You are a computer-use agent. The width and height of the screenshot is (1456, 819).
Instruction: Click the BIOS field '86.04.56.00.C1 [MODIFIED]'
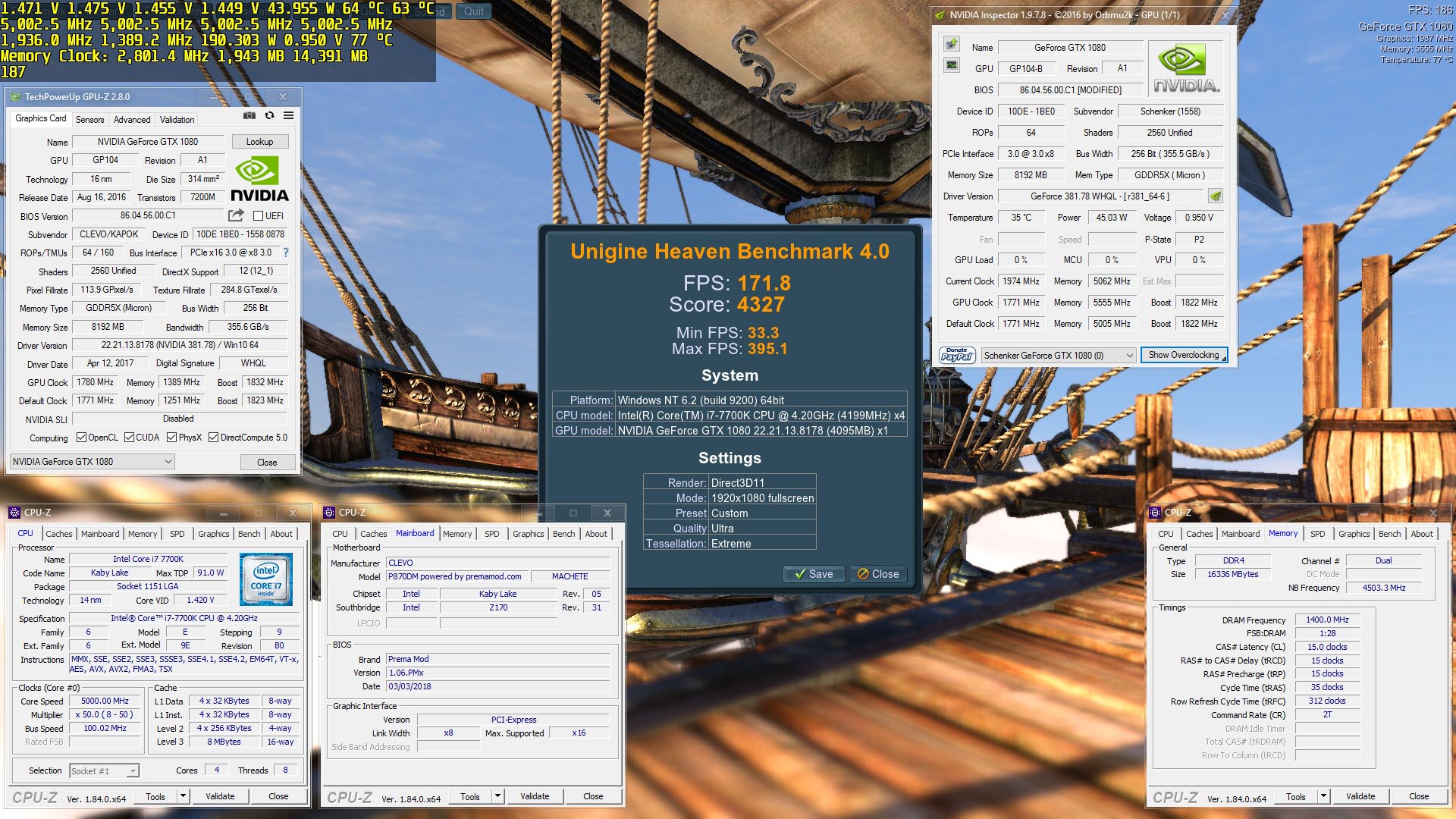click(1070, 90)
